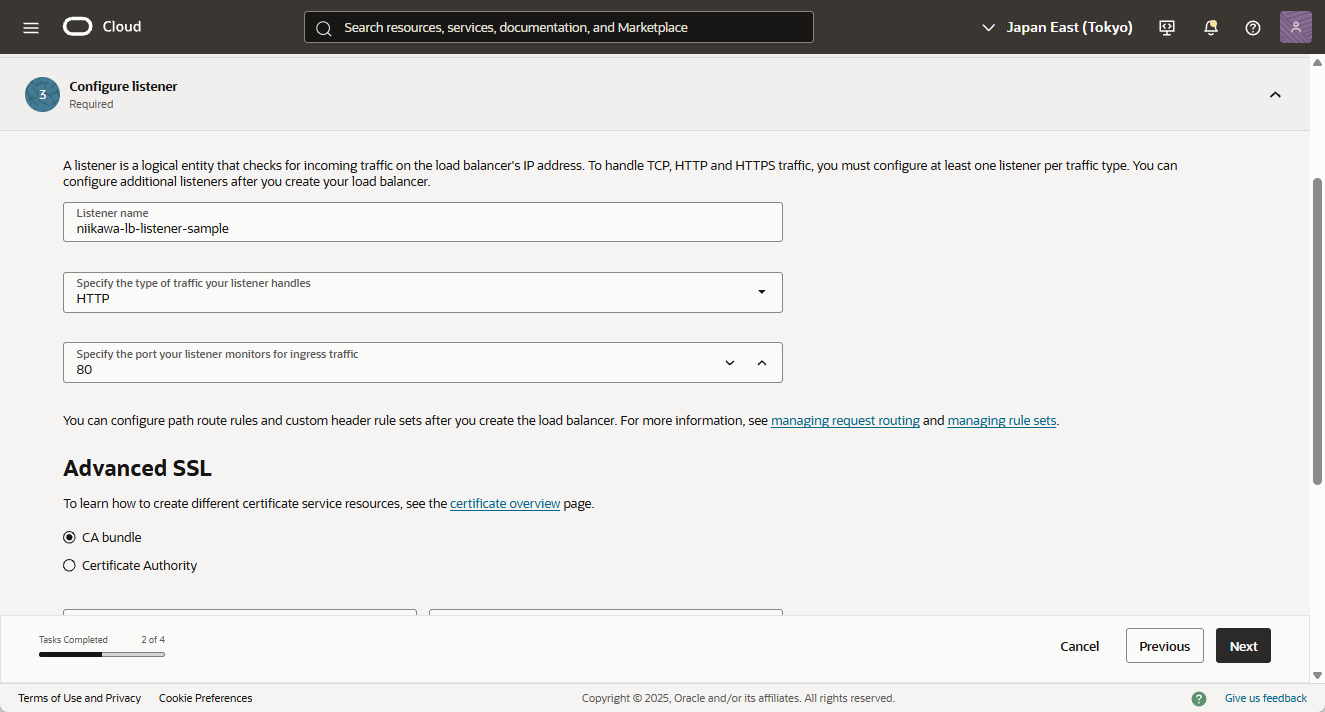Viewport: 1325px width, 712px height.
Task: Click the green help icon beside feedback
Action: [x=1199, y=698]
